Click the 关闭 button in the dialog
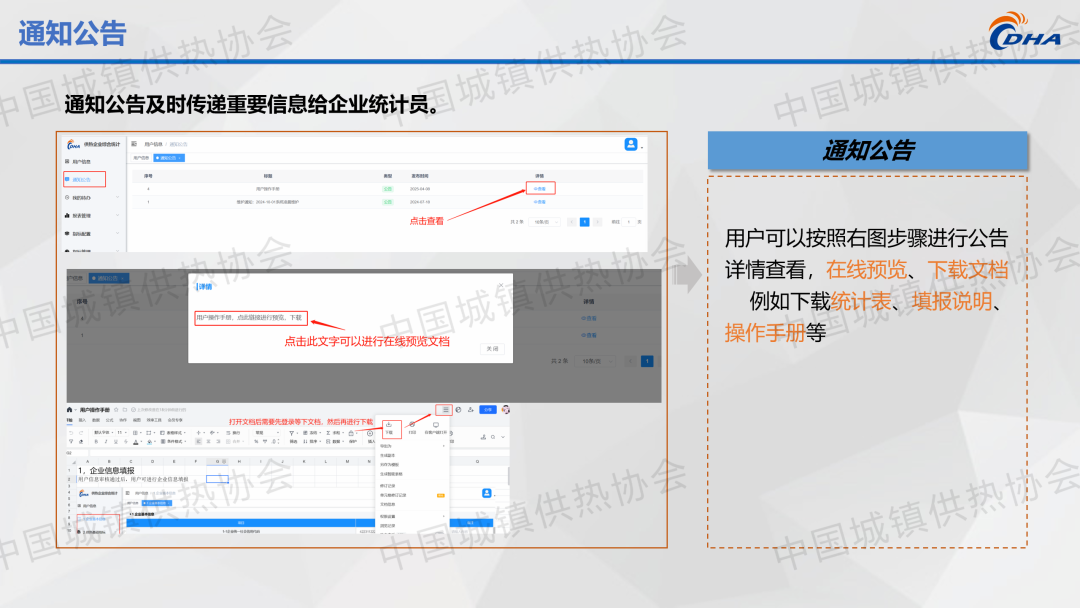This screenshot has height=608, width=1080. pyautogui.click(x=492, y=348)
